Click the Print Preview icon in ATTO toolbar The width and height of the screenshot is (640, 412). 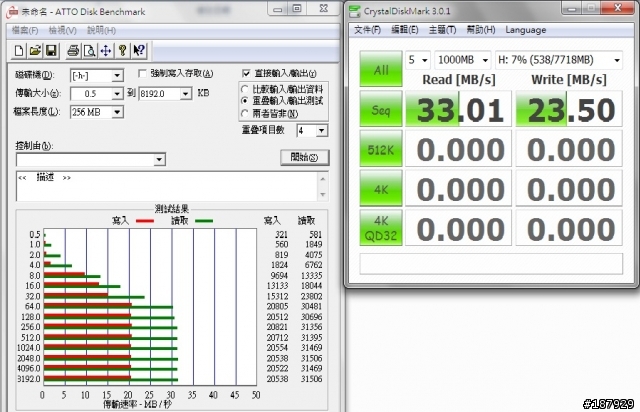coord(89,51)
